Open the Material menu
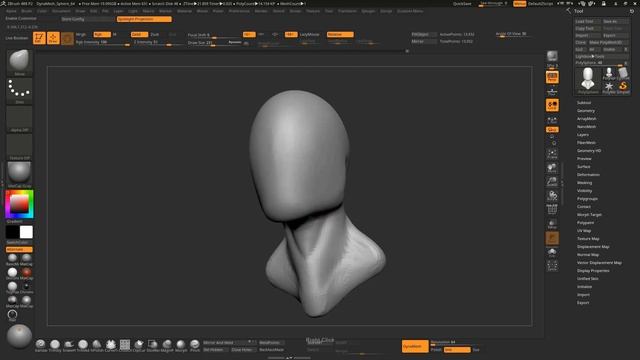 (184, 11)
